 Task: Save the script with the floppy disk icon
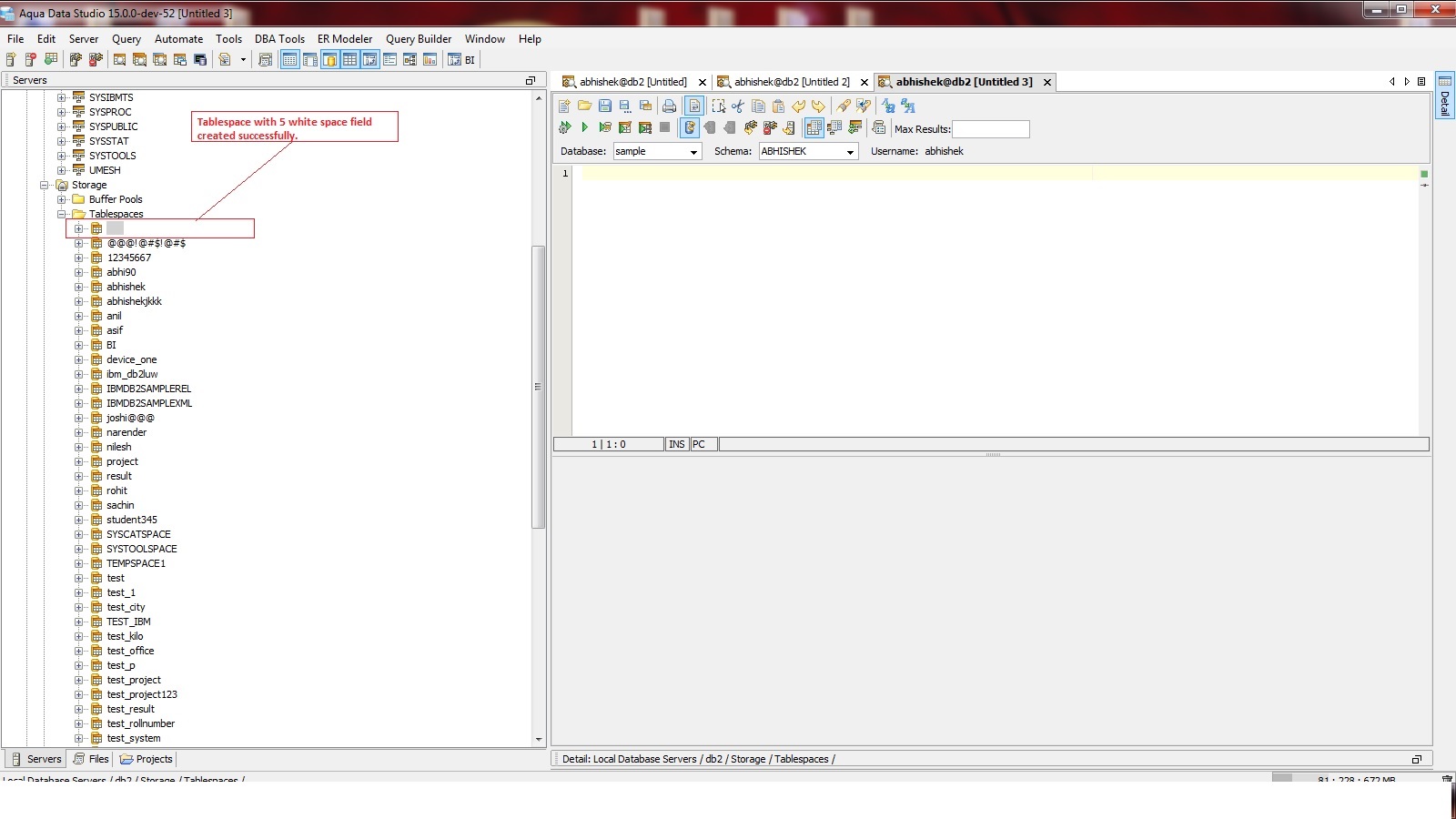[604, 106]
